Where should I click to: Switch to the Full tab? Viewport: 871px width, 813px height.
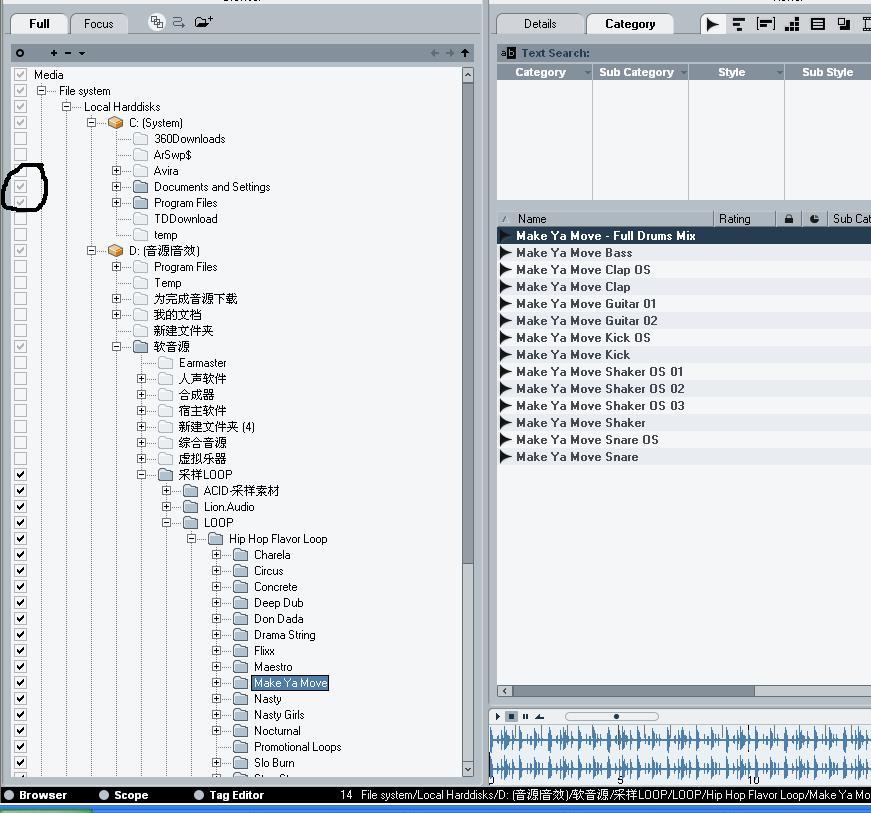point(39,24)
